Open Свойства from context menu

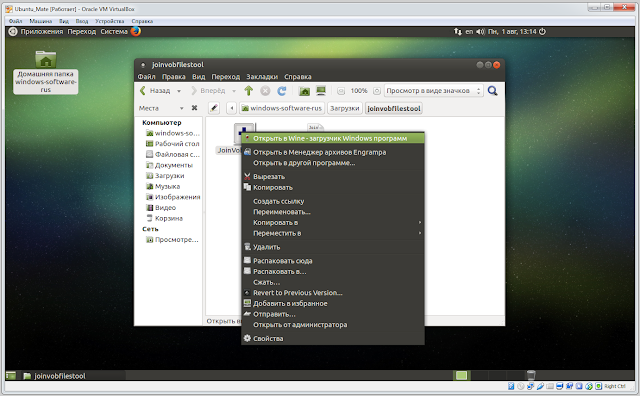[333, 338]
